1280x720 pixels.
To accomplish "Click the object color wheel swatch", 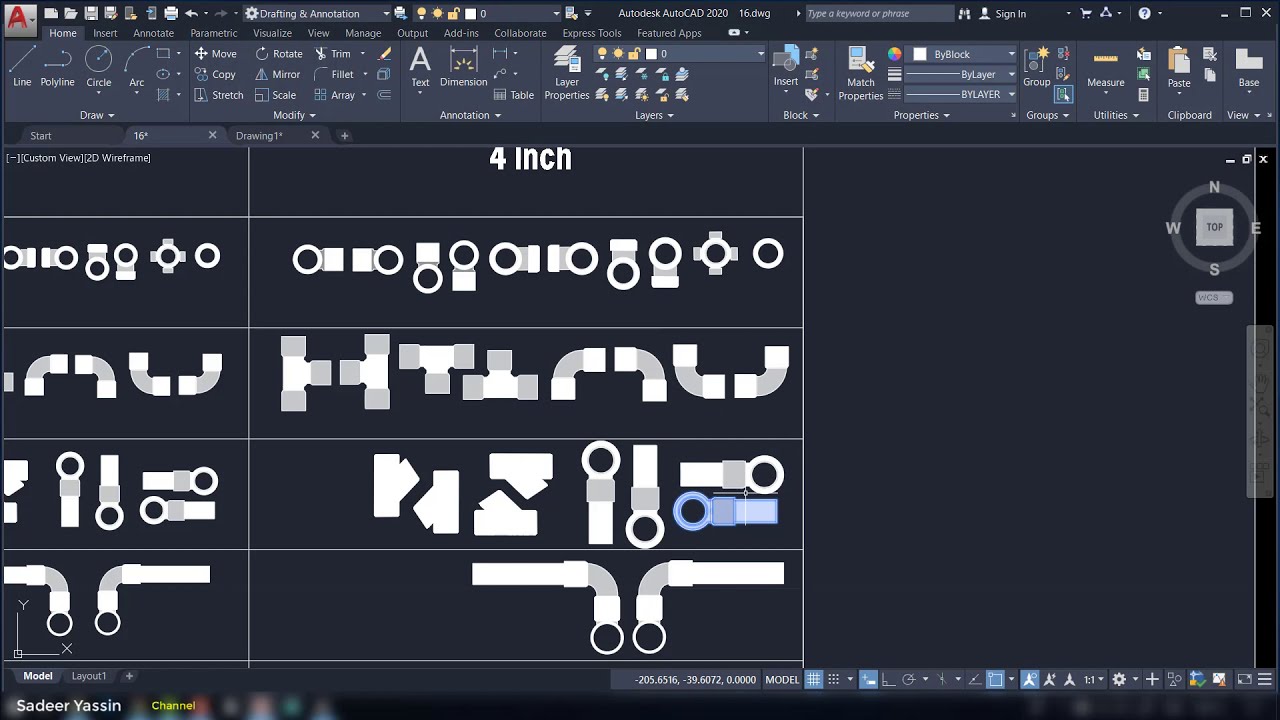I will 894,54.
